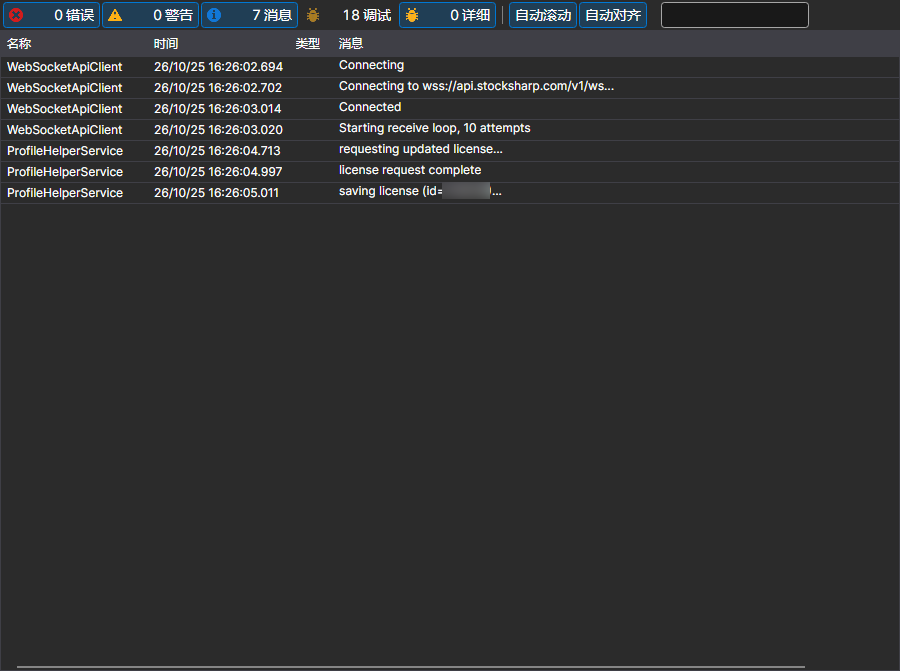Select the 'Connecting to wss://api.stocksharp.com/v1/ws...' message
This screenshot has width=900, height=671.
pyautogui.click(x=476, y=86)
